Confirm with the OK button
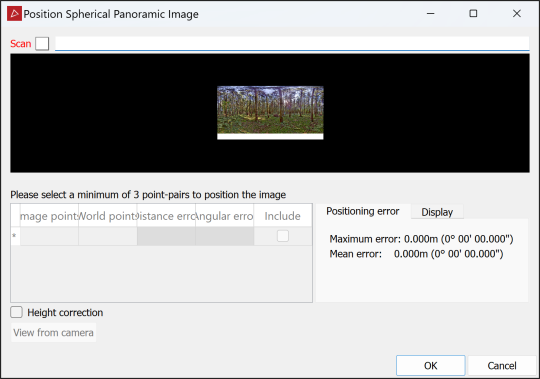This screenshot has width=540, height=379. [430, 365]
